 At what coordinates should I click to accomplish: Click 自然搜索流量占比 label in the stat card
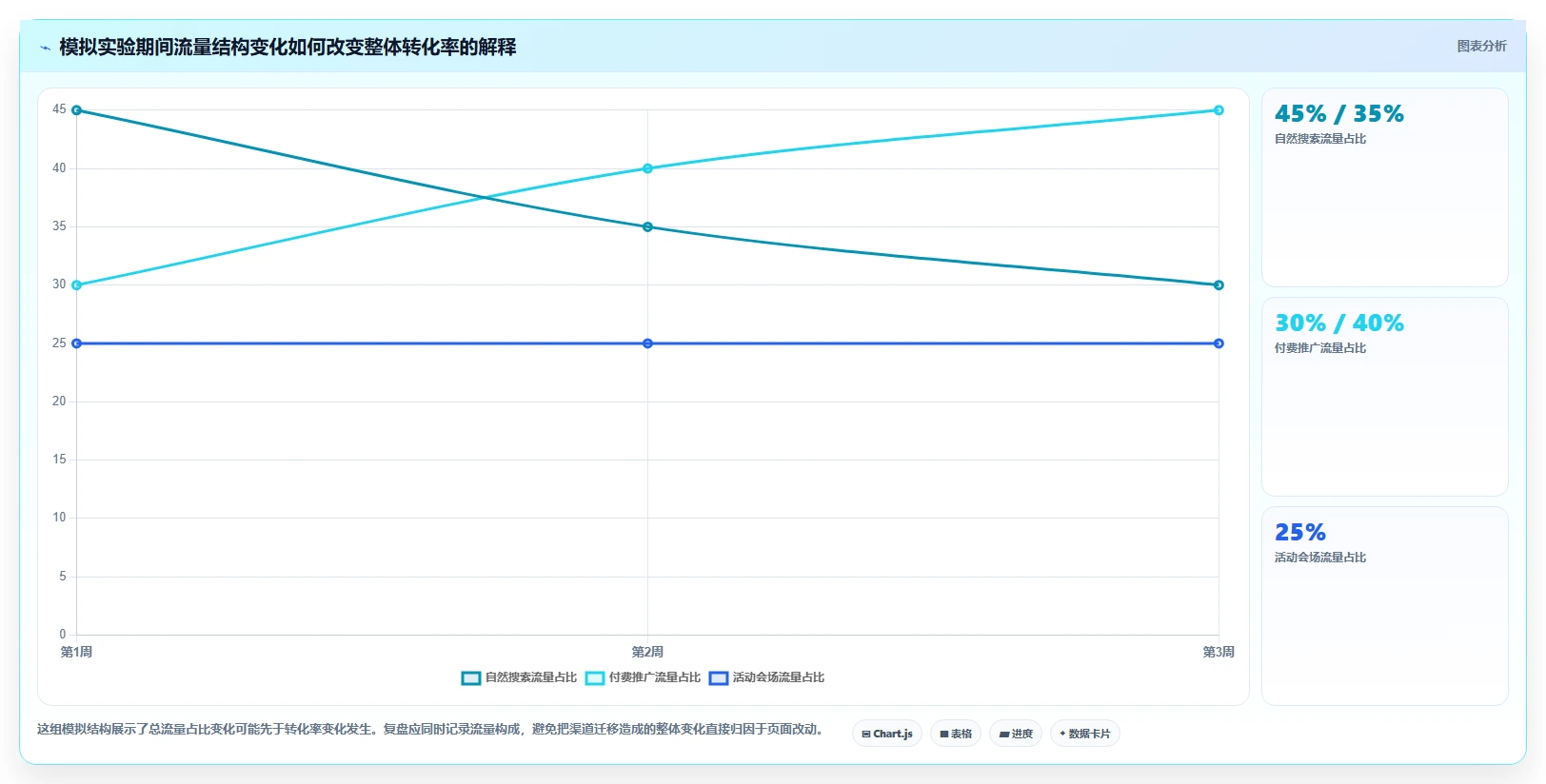point(1320,139)
